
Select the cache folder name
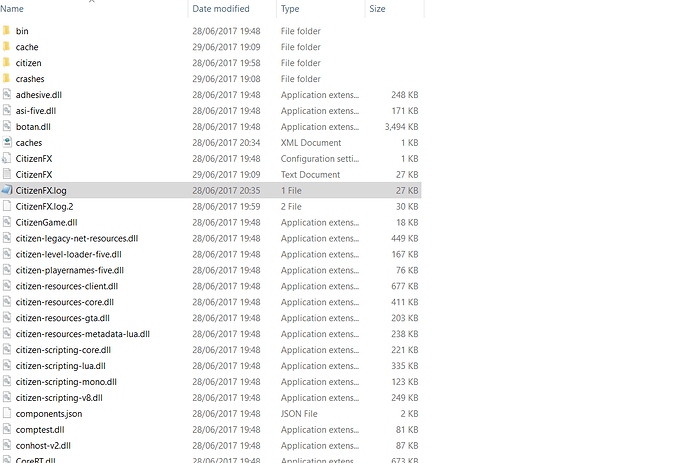point(27,47)
